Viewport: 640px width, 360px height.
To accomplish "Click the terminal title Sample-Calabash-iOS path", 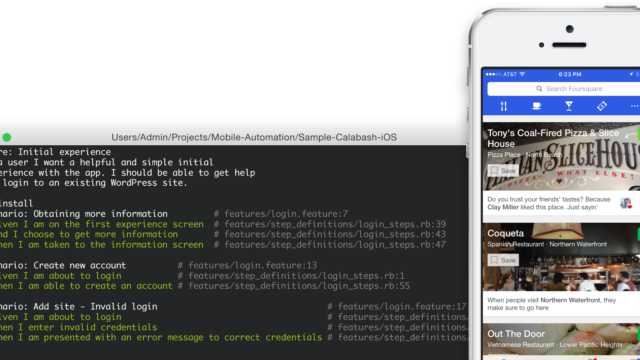I will [254, 137].
